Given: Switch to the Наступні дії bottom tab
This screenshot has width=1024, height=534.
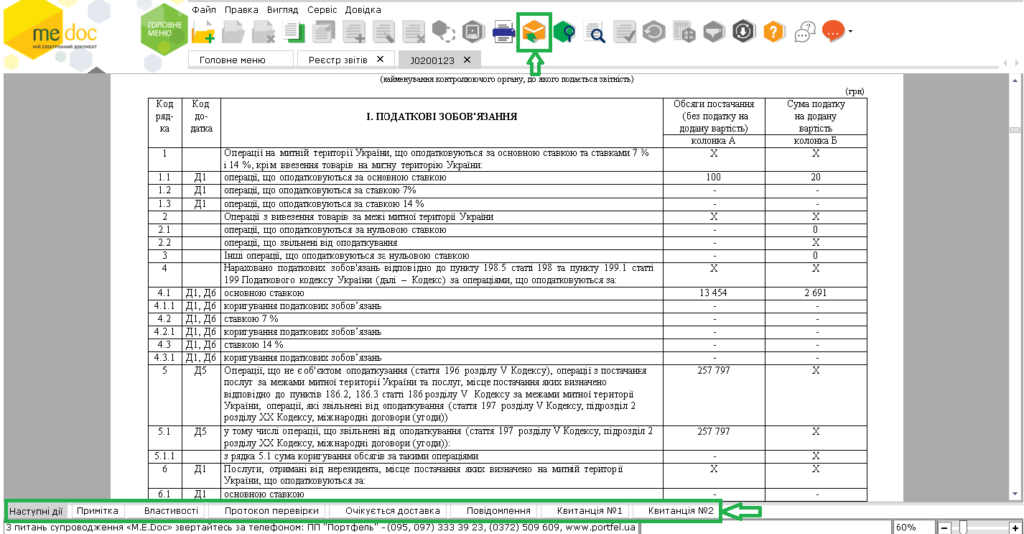Looking at the screenshot, I should coord(37,511).
